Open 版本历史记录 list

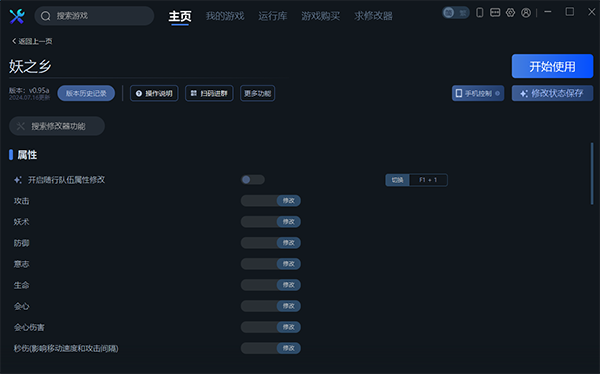[x=86, y=93]
